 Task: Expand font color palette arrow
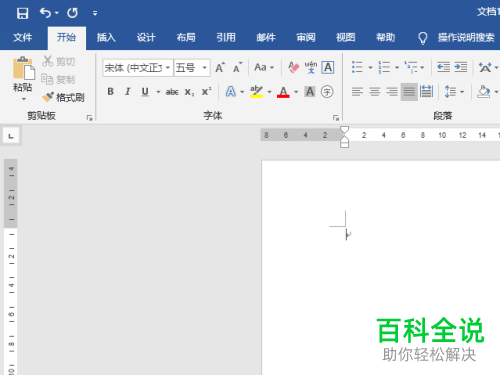pyautogui.click(x=296, y=92)
